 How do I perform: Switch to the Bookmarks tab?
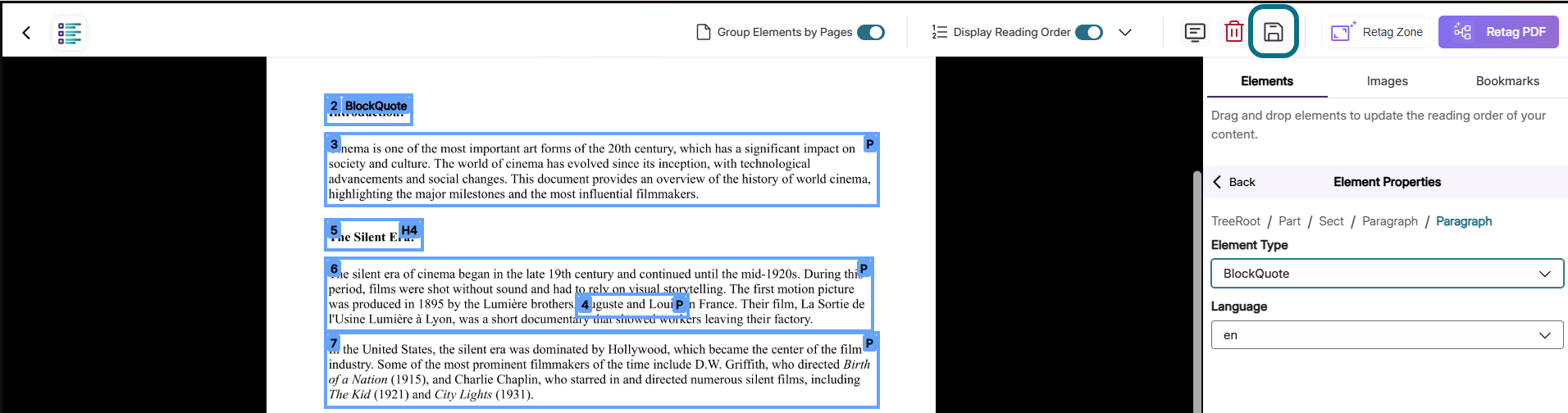coord(1507,81)
